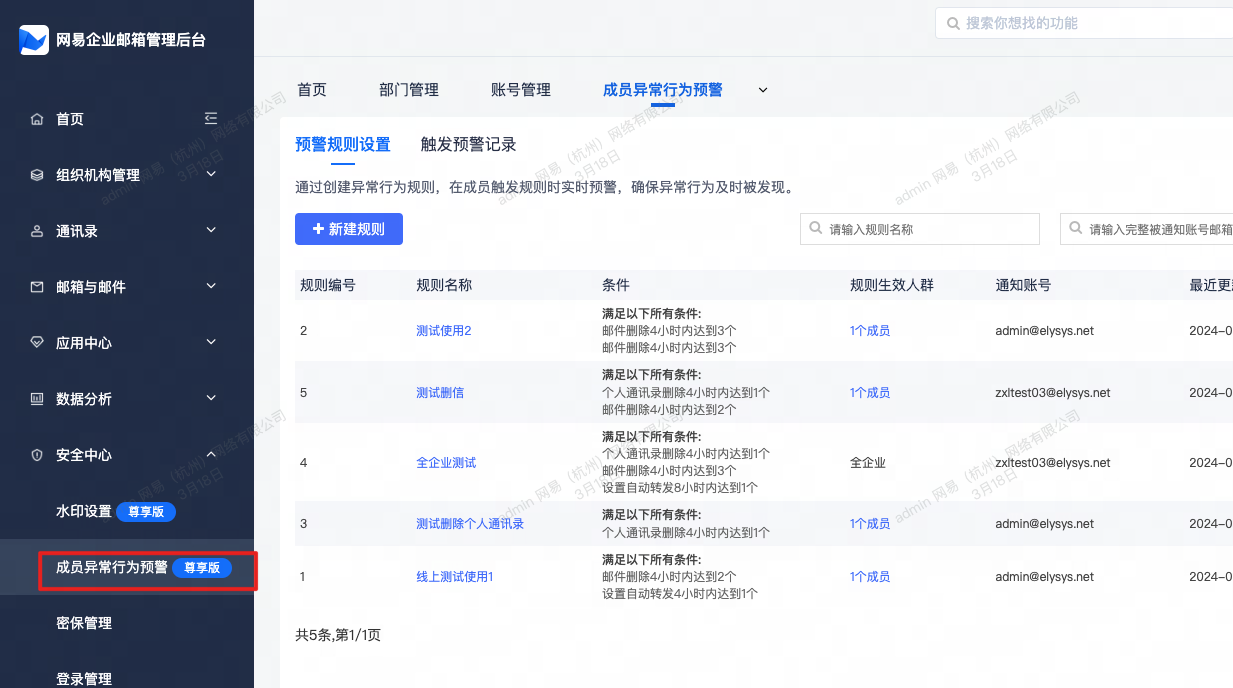Click the 新建规则 button
This screenshot has width=1233, height=688.
[x=348, y=229]
